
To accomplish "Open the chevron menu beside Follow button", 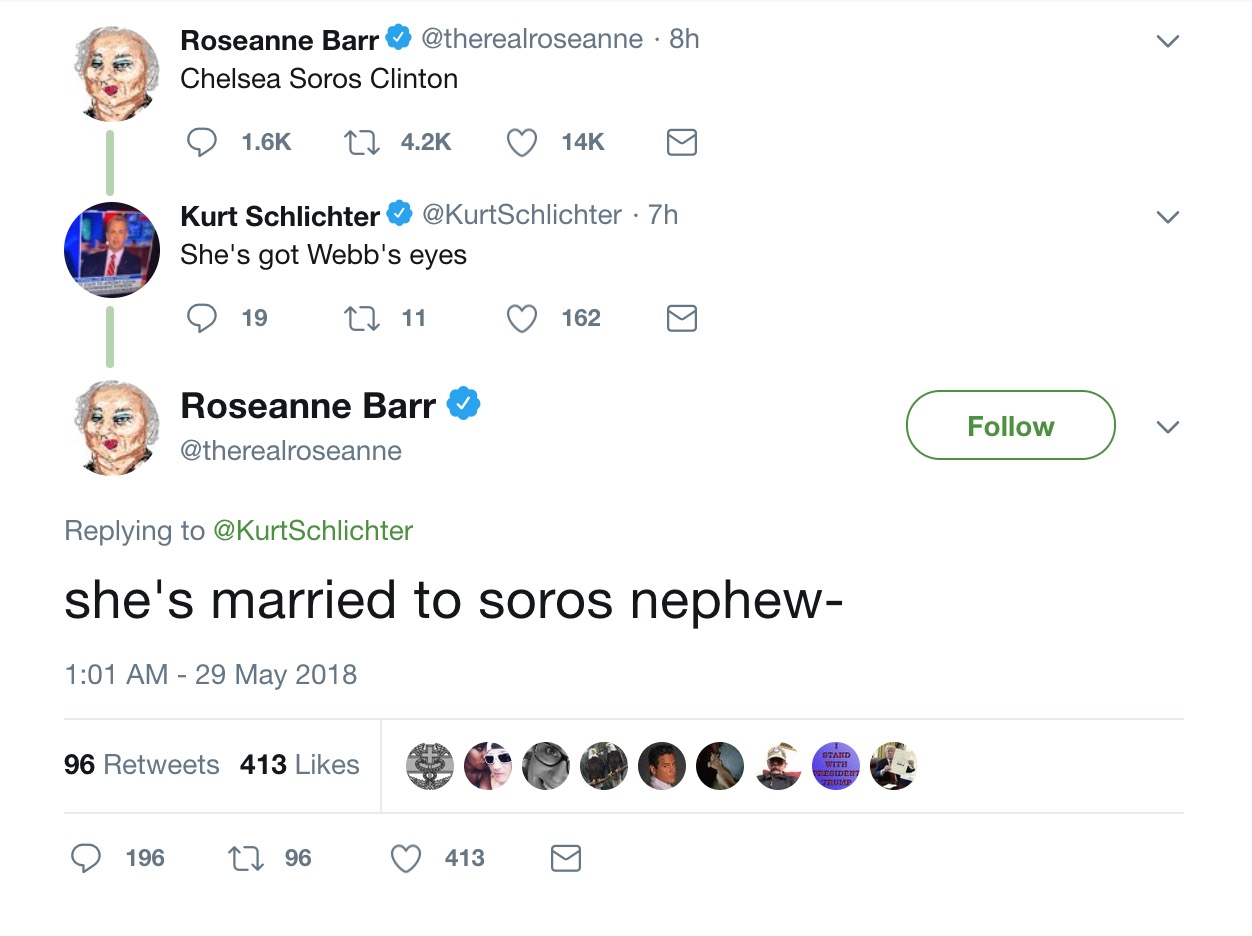I will 1167,427.
